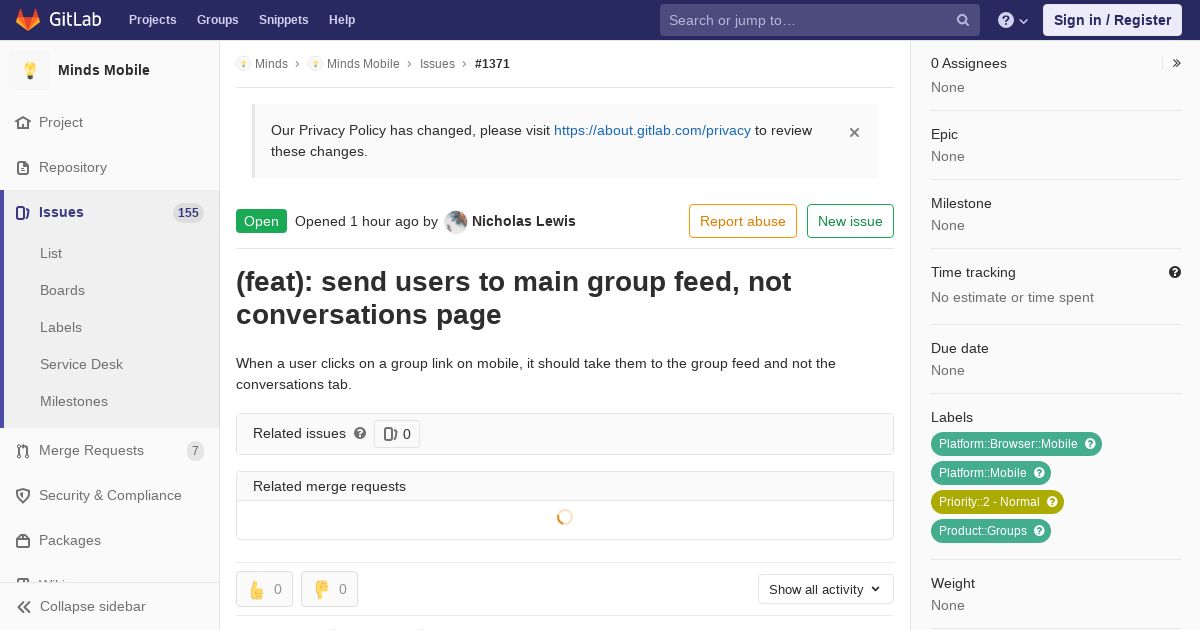Click Nicholas Lewis avatar image
This screenshot has height=630, width=1200.
(456, 221)
